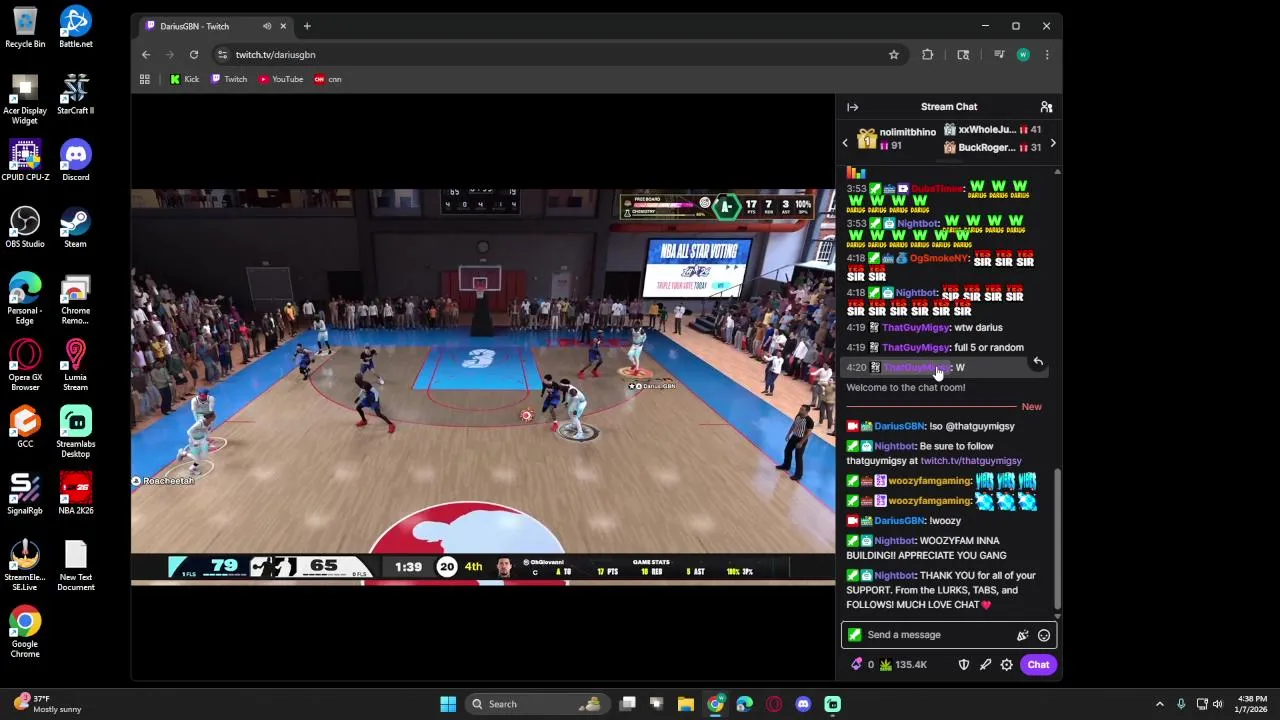
Task: Open the Chrome profile avatar
Action: (x=1023, y=55)
